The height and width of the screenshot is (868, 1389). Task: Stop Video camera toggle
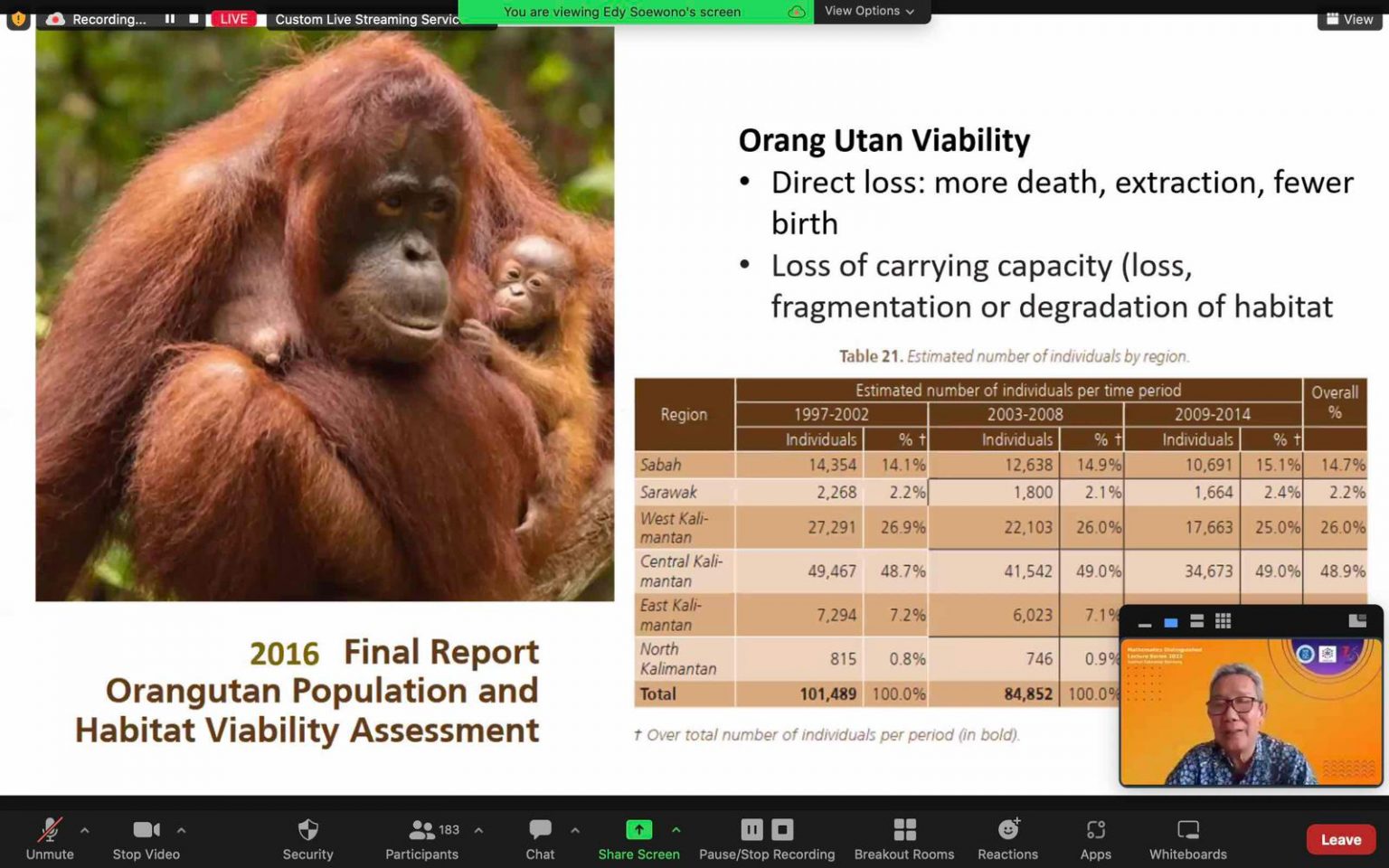[146, 838]
